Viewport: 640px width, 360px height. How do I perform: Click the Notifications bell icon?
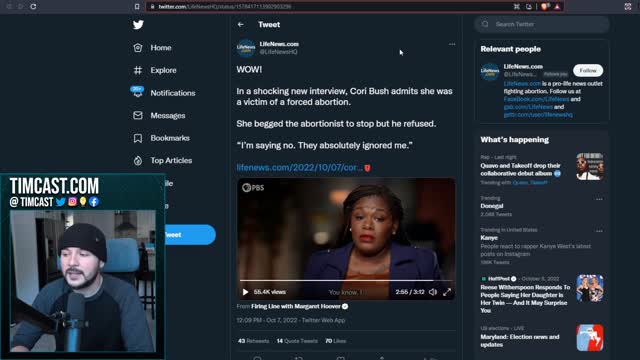point(138,93)
